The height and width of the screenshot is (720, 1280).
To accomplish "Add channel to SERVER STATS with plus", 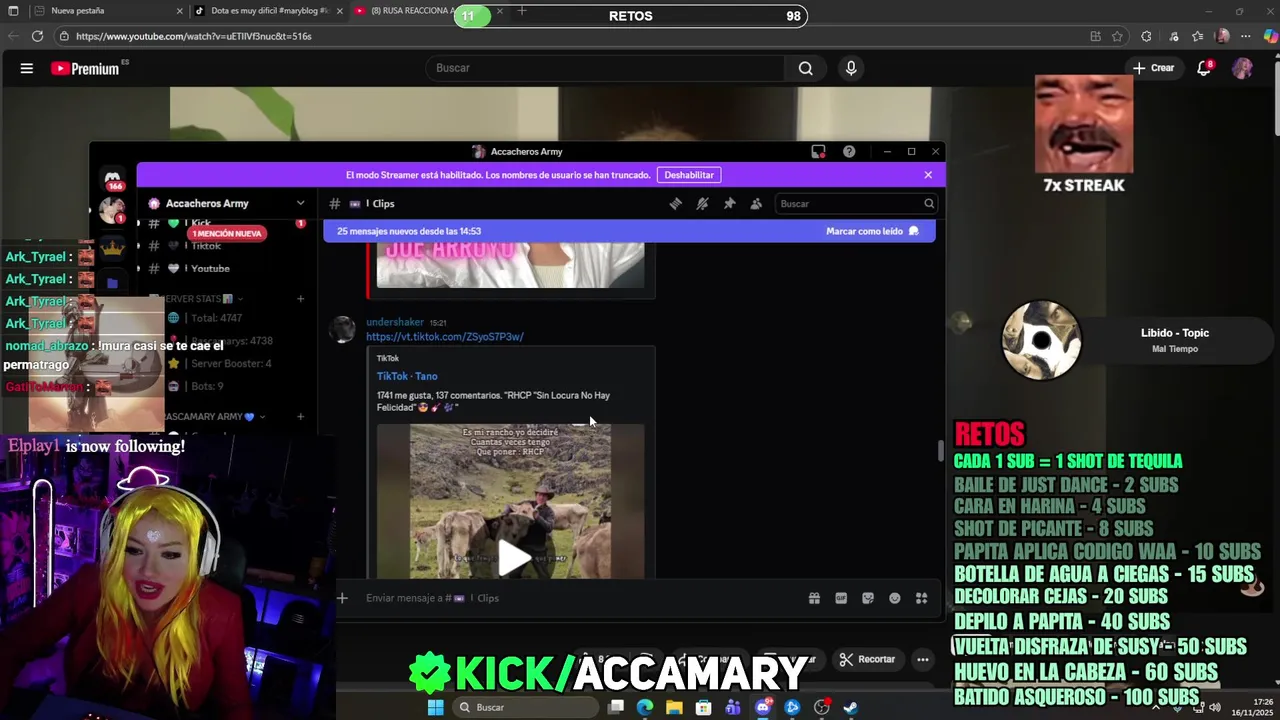I will pos(300,299).
